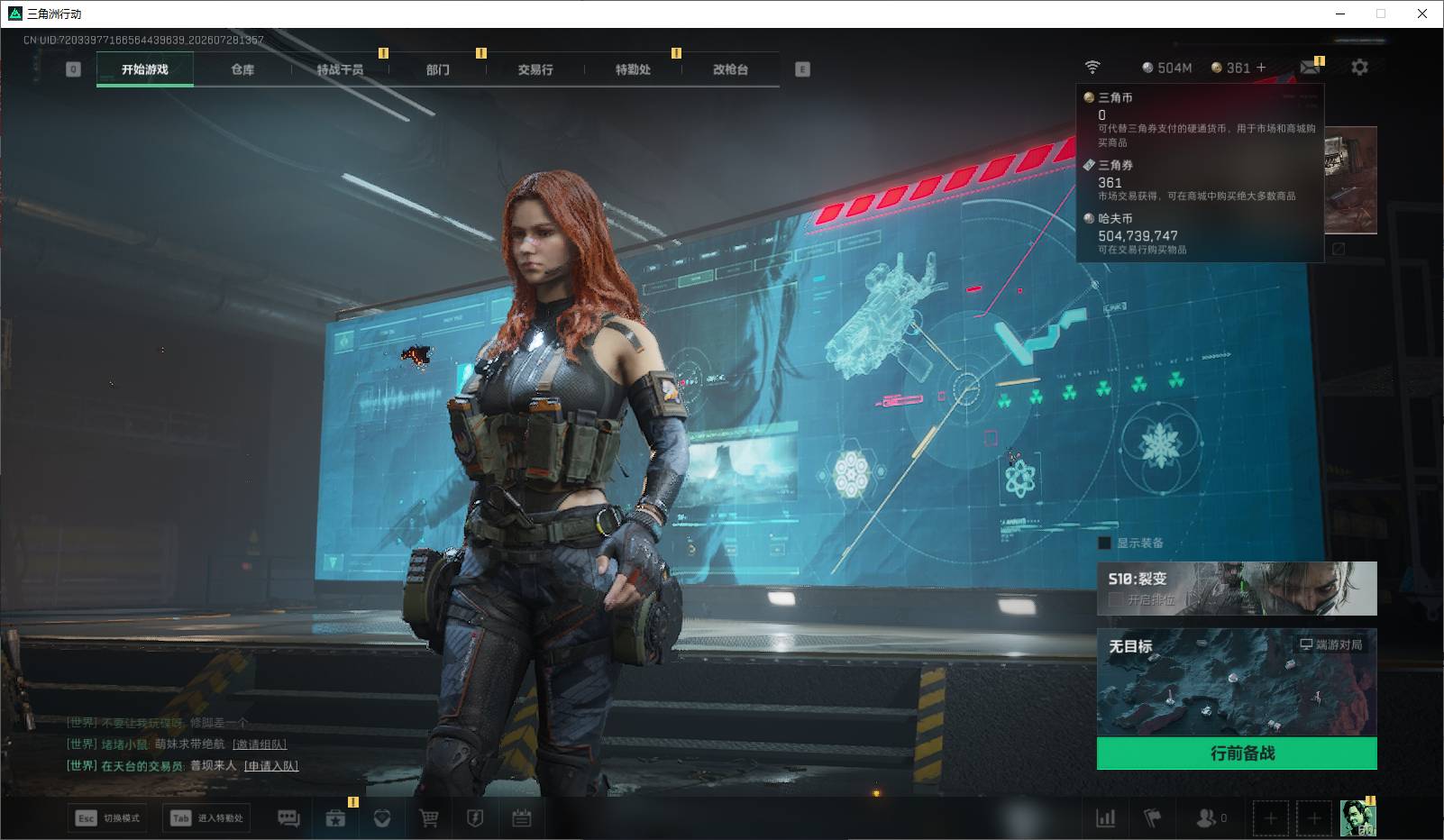Click the 三角洲行动 title bar app icon

point(14,14)
